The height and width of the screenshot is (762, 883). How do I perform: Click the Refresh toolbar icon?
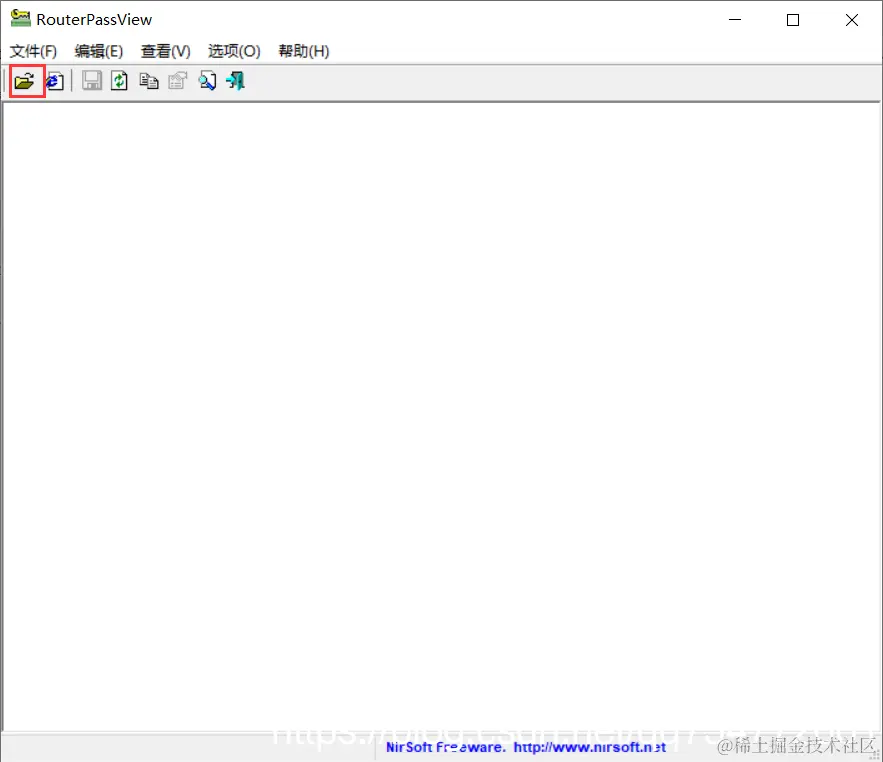tap(120, 81)
